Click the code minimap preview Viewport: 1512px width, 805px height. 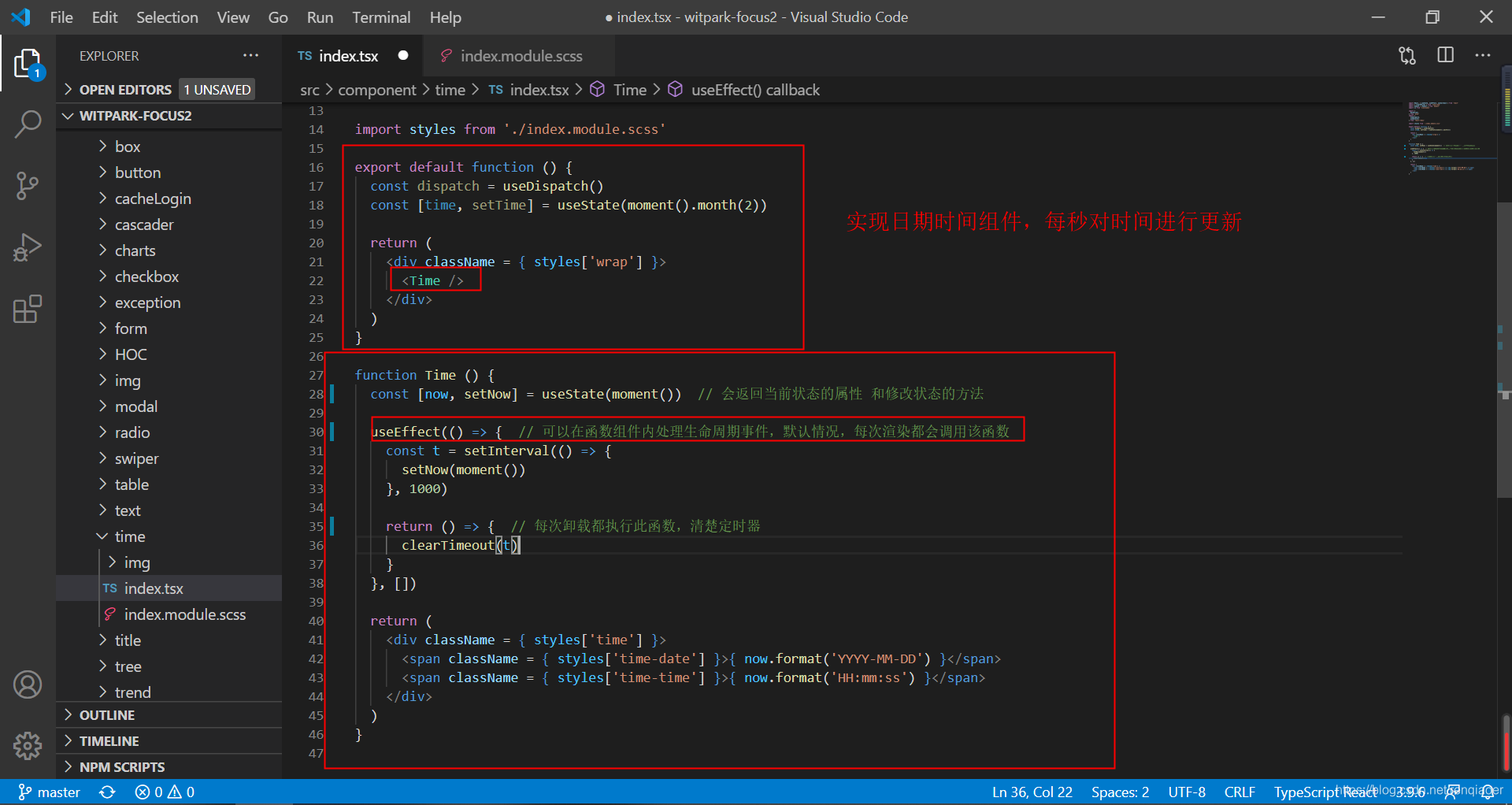1449,138
